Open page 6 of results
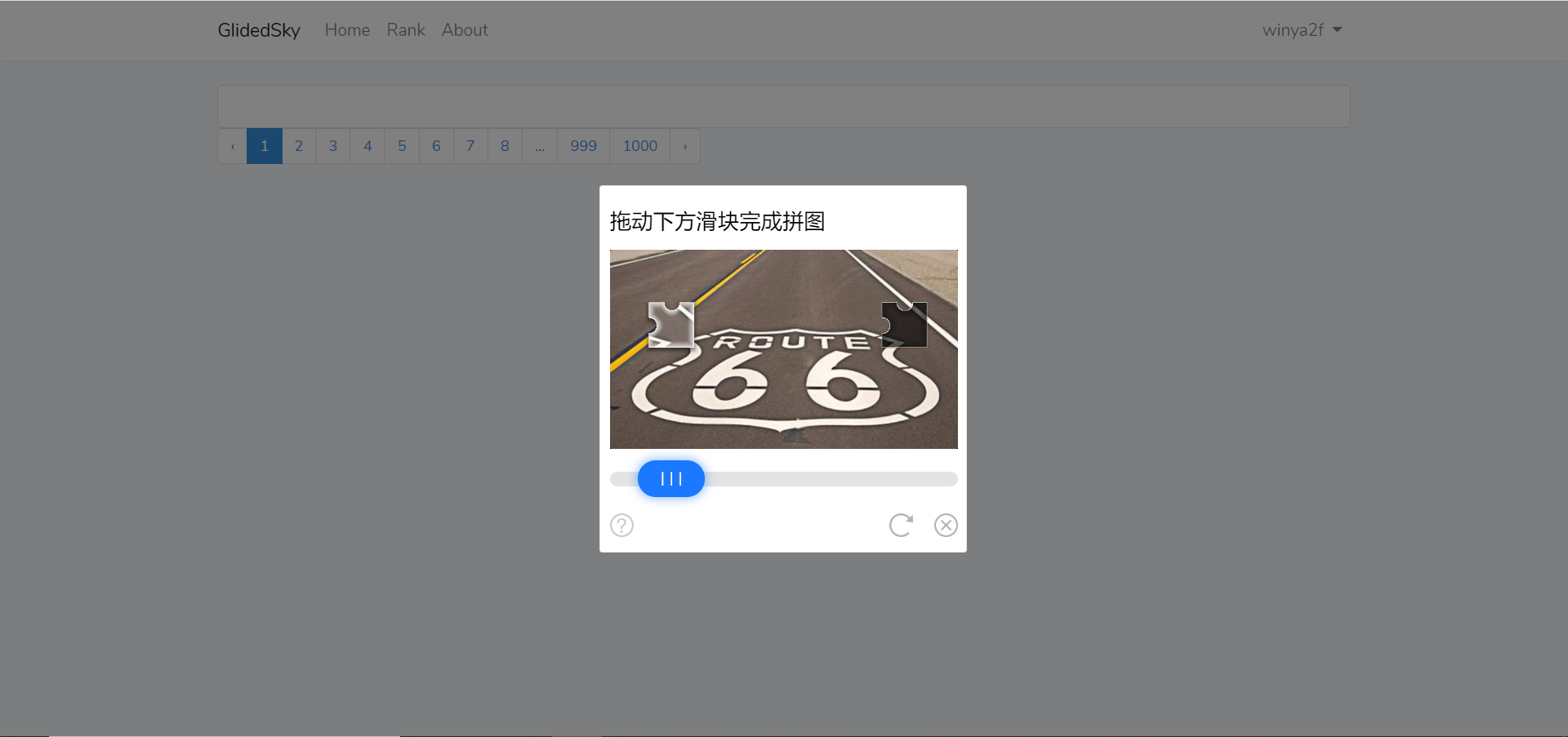The height and width of the screenshot is (737, 1568). click(436, 146)
